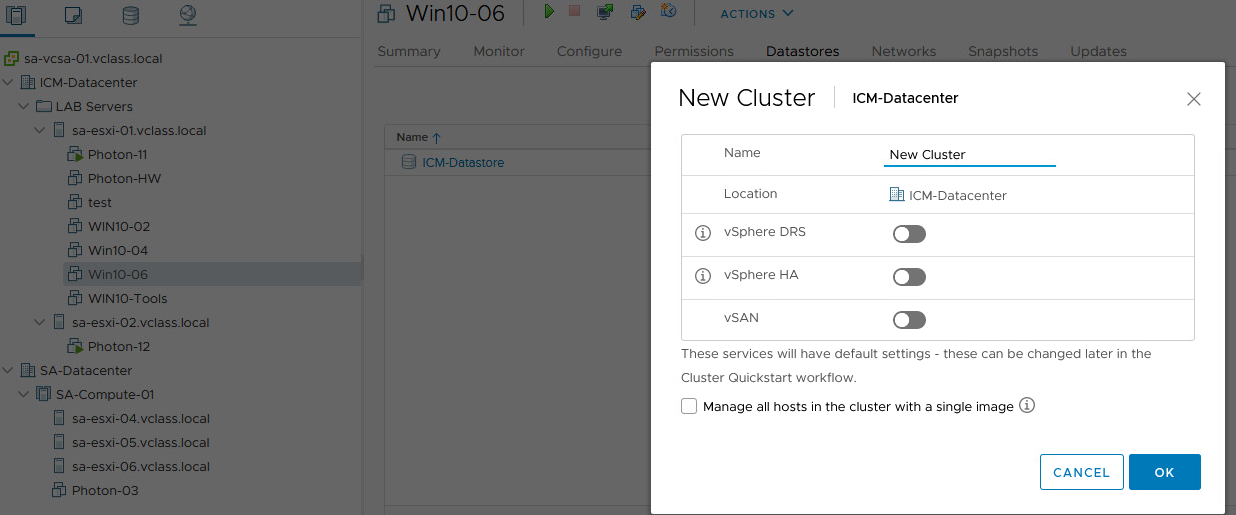The height and width of the screenshot is (515, 1236).
Task: Select sa-esxi-05.vclass.local host
Action: coord(141,442)
